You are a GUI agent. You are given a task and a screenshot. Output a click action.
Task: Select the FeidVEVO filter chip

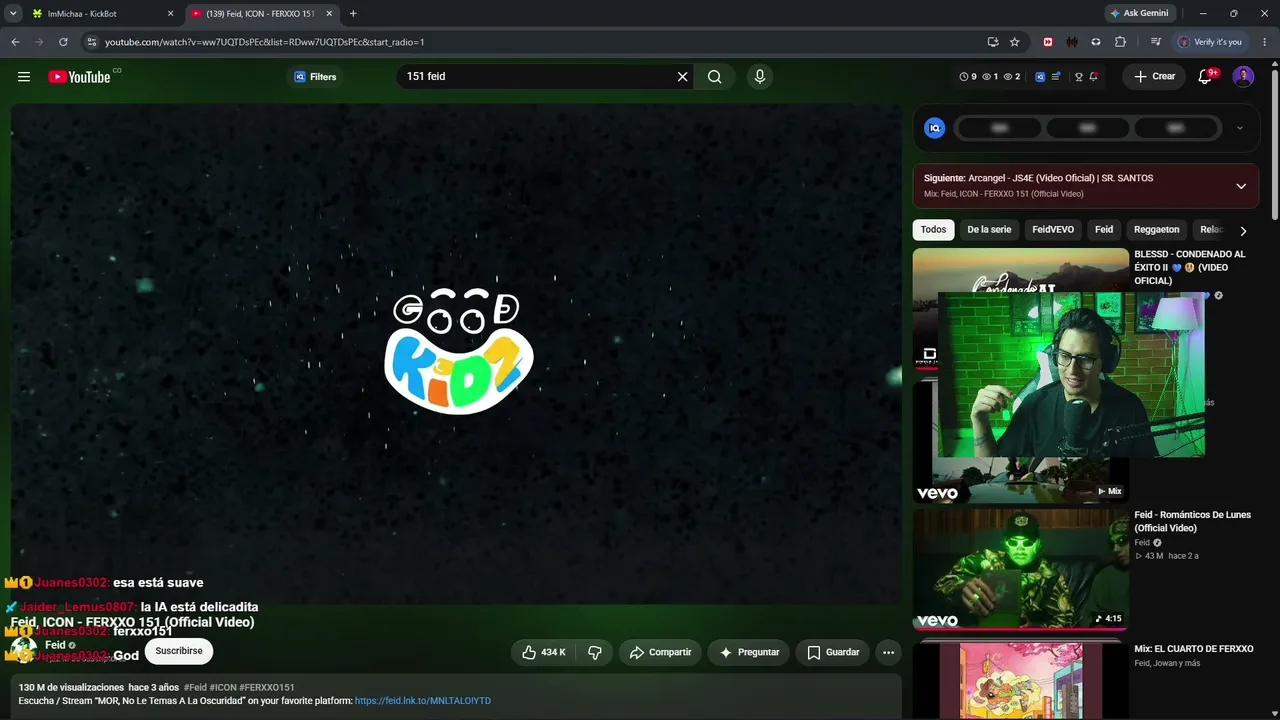(1053, 230)
